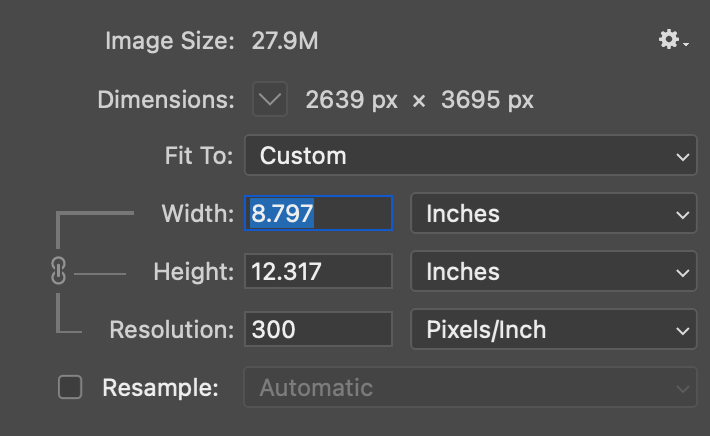The height and width of the screenshot is (436, 710).
Task: Click the Resolution field showing 300
Action: (318, 329)
